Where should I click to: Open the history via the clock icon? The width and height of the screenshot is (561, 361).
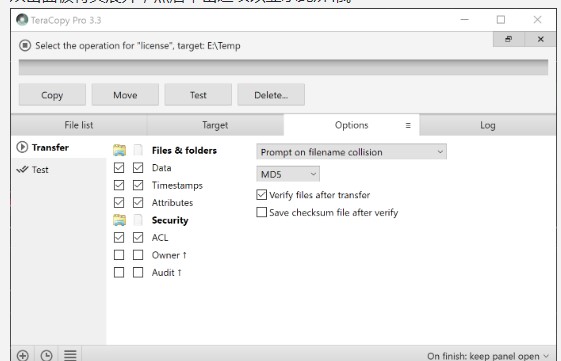[x=47, y=356]
